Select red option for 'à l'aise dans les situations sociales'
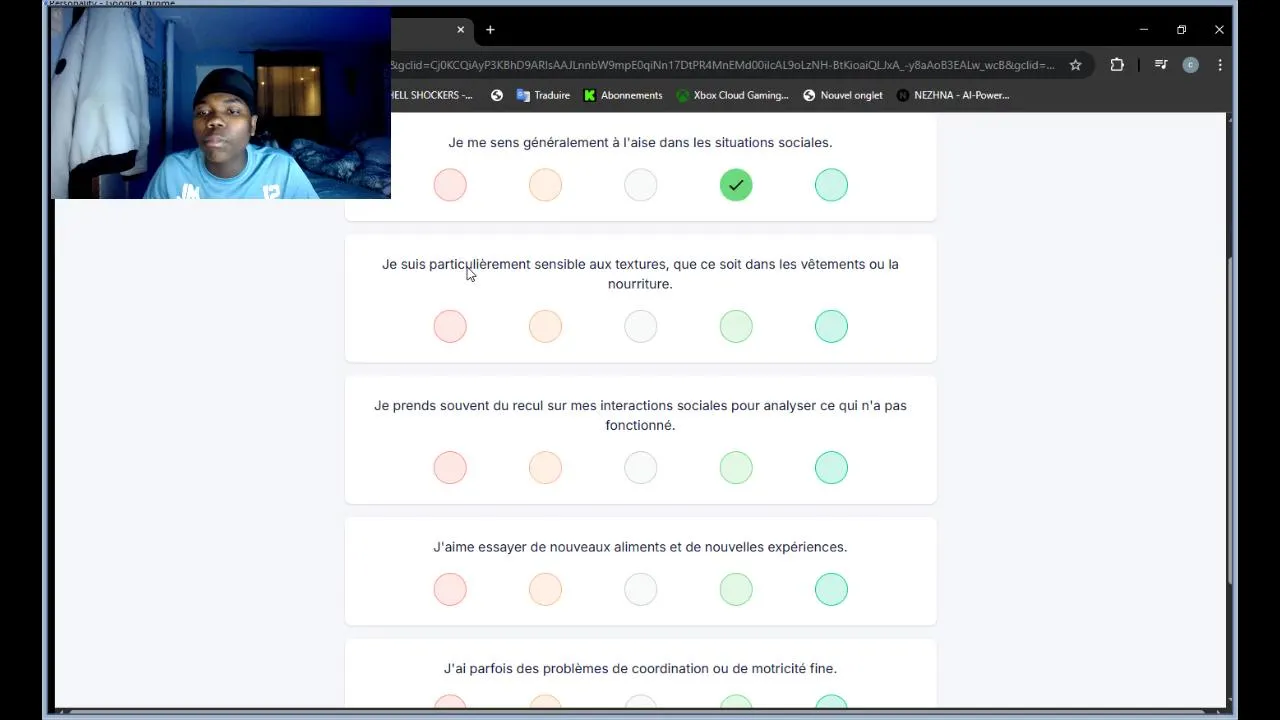 [x=450, y=185]
